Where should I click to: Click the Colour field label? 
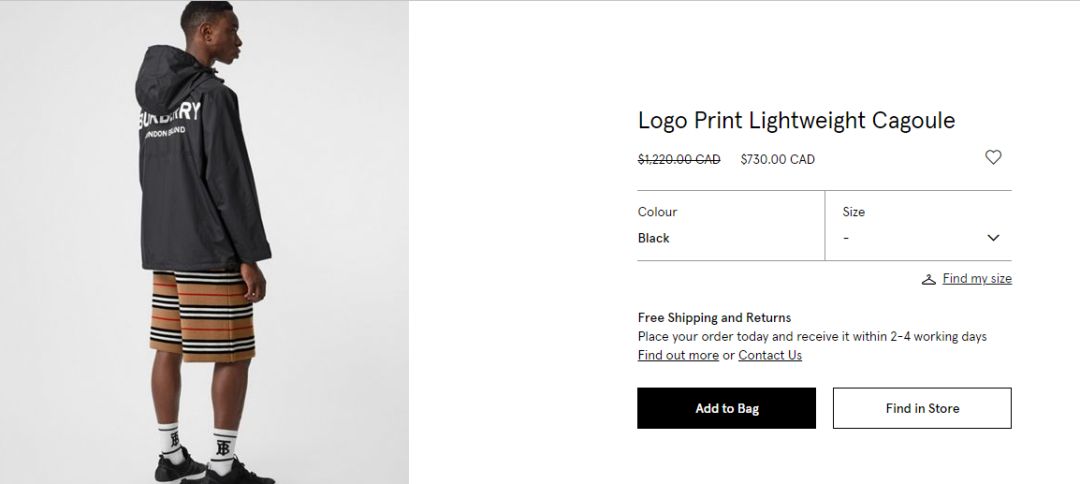tap(657, 212)
